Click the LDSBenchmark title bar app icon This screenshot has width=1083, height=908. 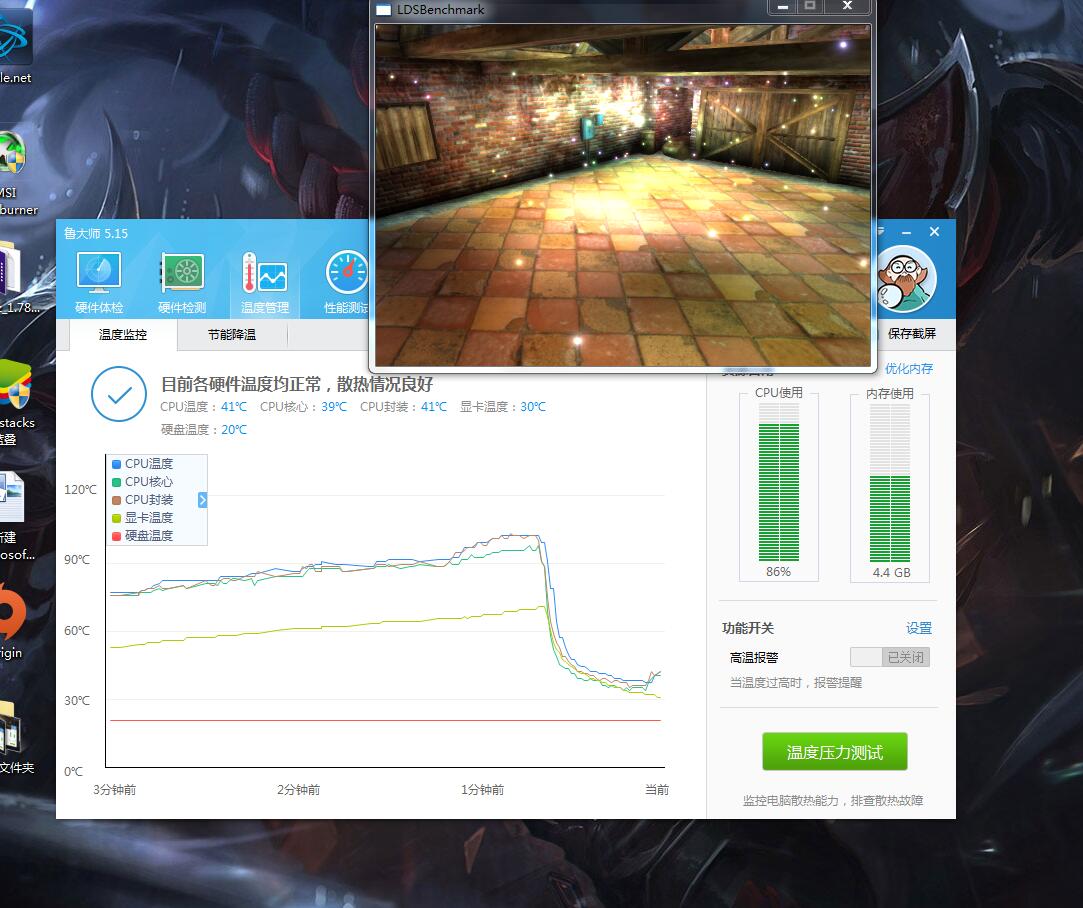(x=383, y=10)
